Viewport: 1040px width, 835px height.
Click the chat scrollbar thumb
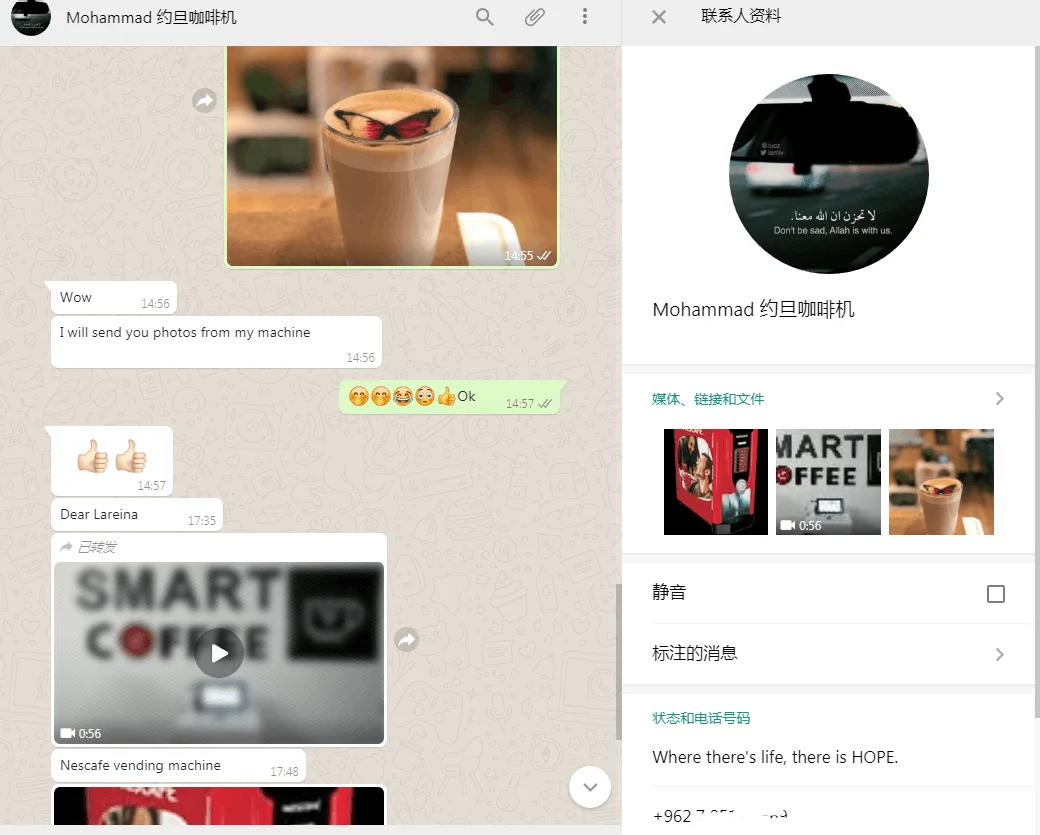pyautogui.click(x=618, y=662)
